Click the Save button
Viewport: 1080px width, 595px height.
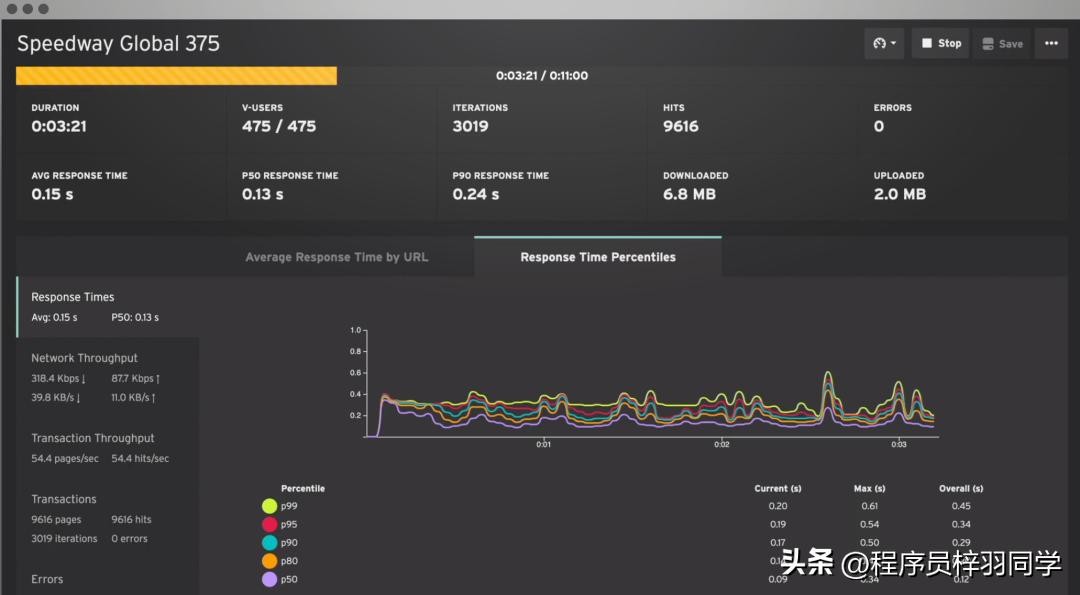click(1002, 44)
